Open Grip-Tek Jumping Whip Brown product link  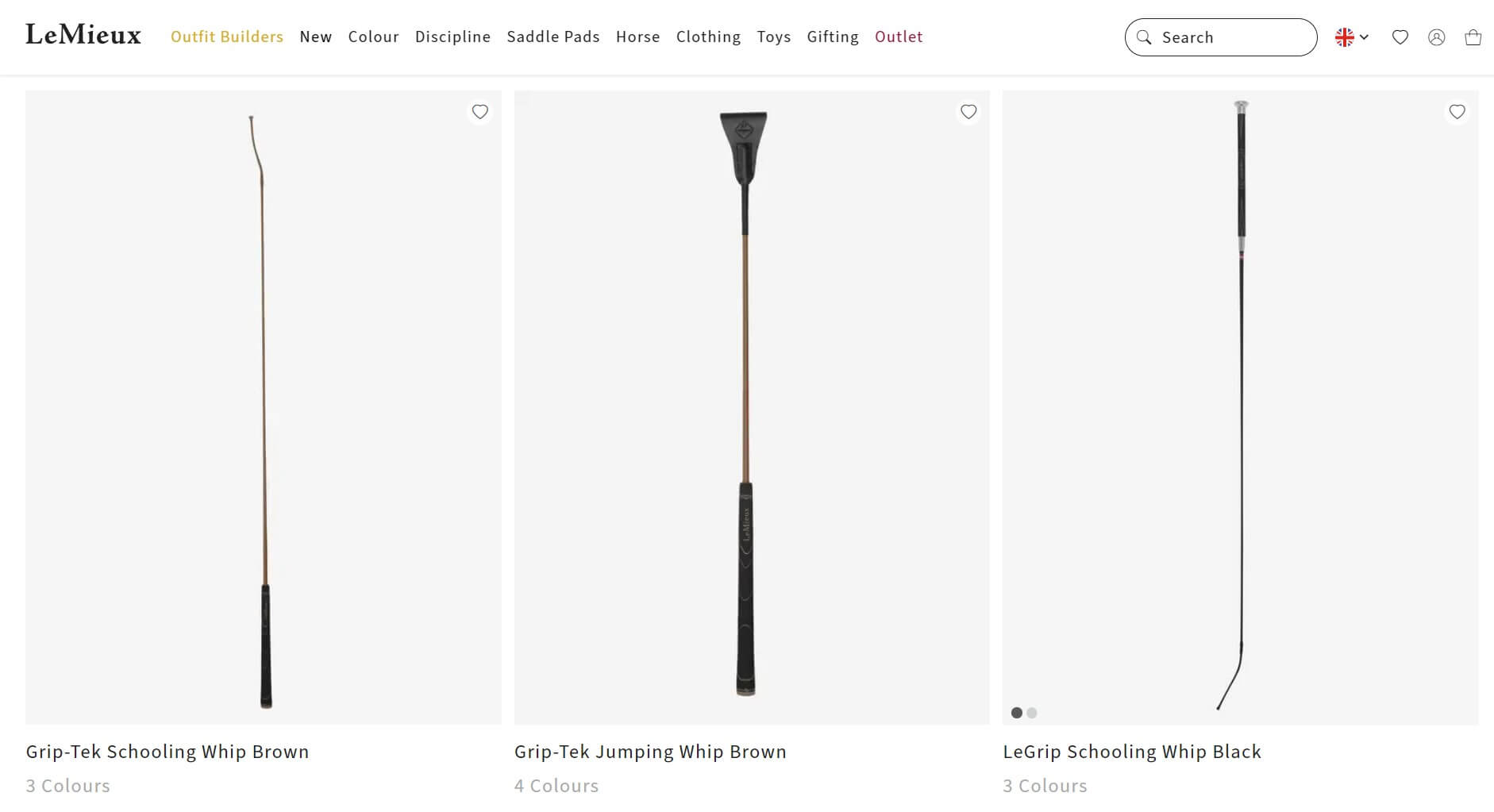[x=650, y=752]
